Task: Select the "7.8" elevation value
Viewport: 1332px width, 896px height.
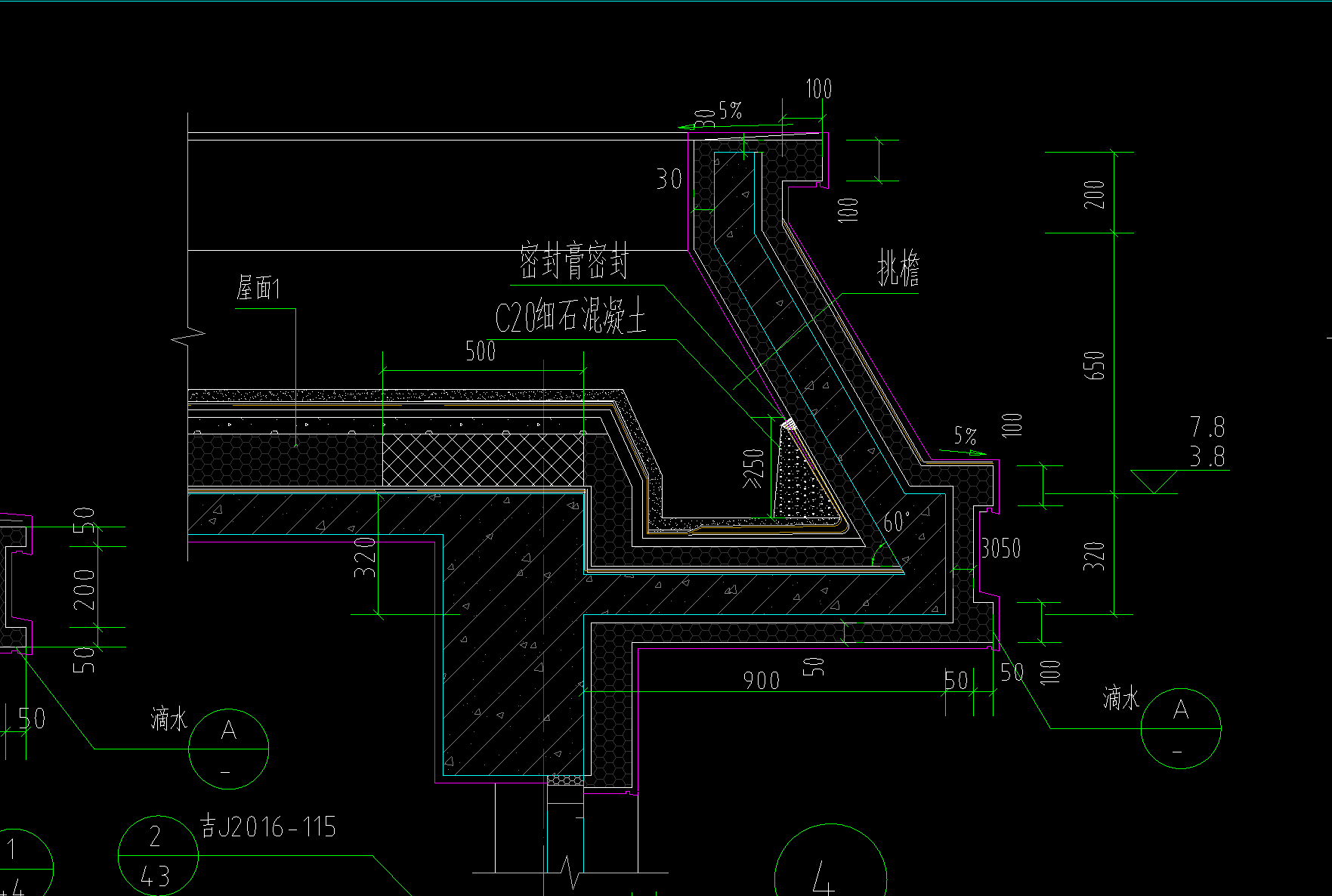Action: 1207,428
